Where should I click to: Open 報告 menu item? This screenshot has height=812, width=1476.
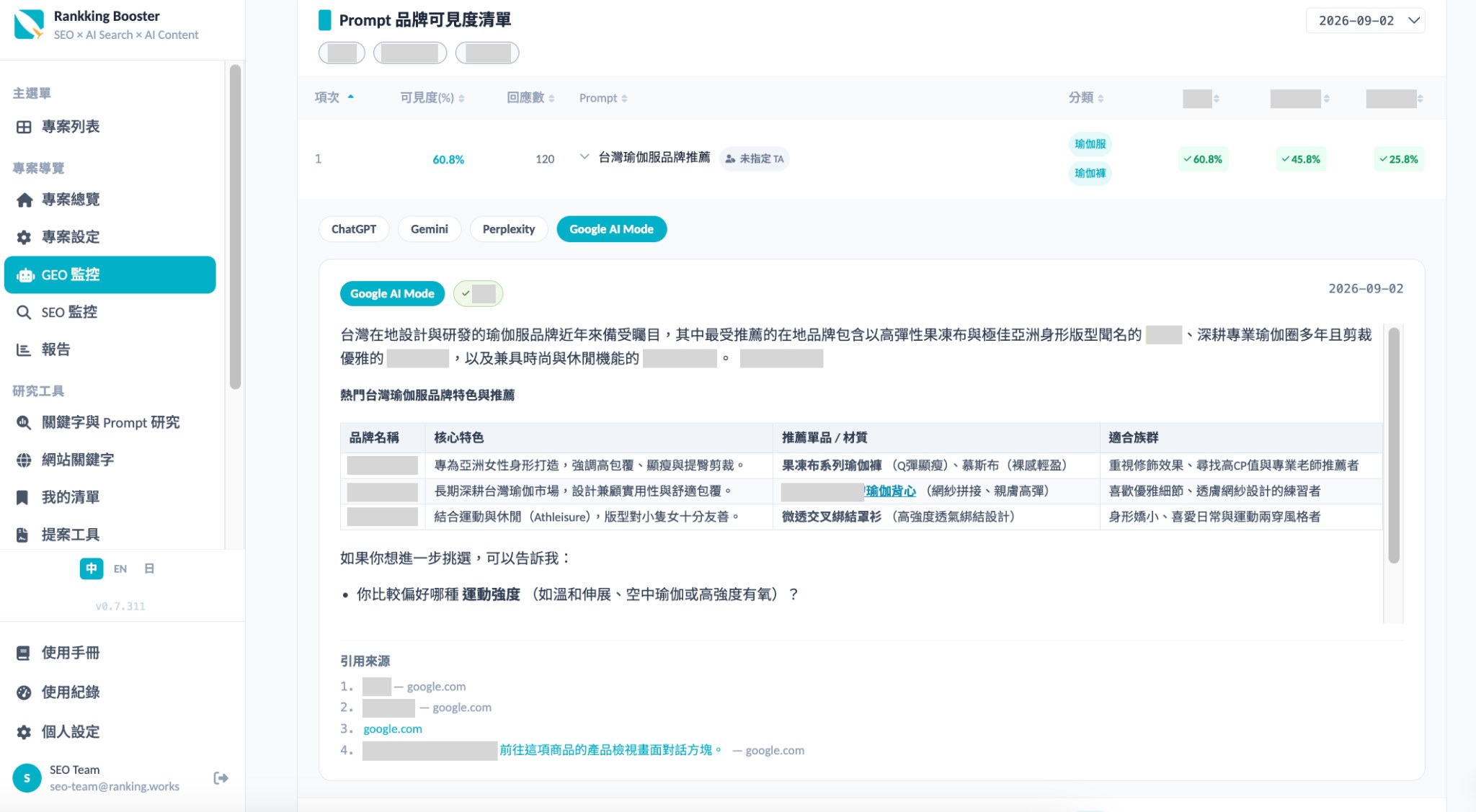(110, 349)
